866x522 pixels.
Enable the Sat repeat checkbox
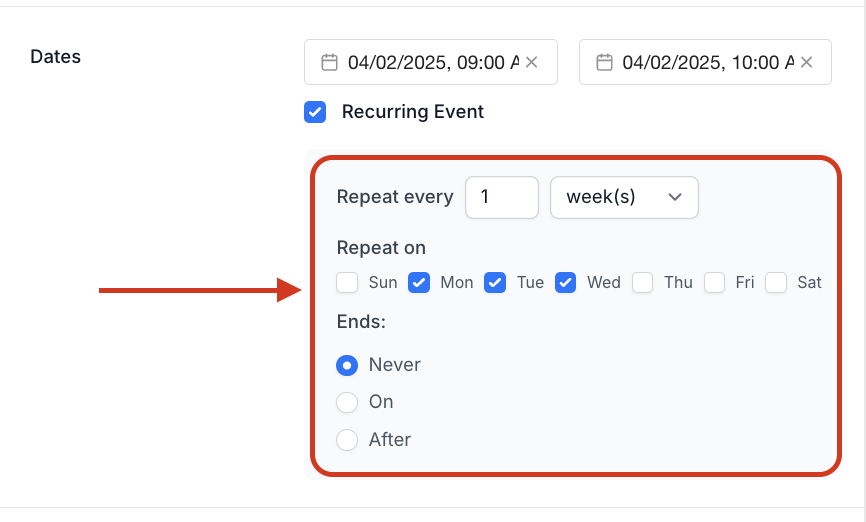pyautogui.click(x=776, y=282)
